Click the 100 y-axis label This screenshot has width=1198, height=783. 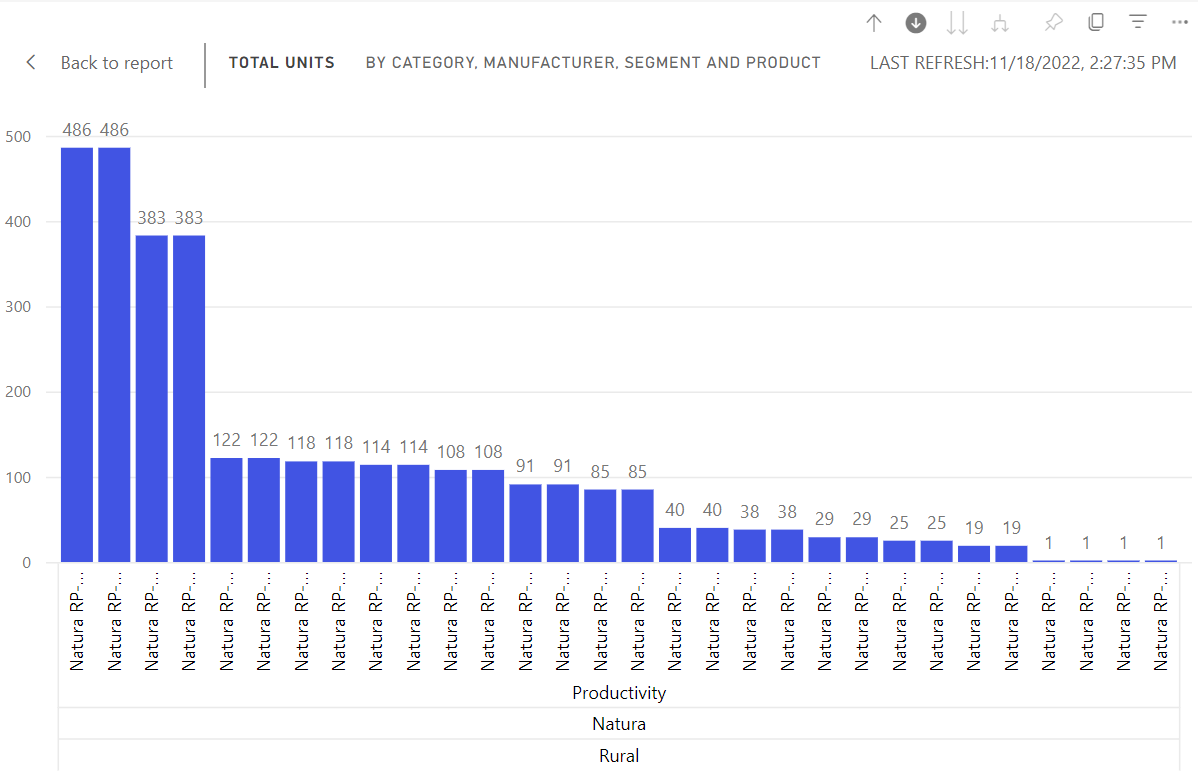pyautogui.click(x=18, y=477)
